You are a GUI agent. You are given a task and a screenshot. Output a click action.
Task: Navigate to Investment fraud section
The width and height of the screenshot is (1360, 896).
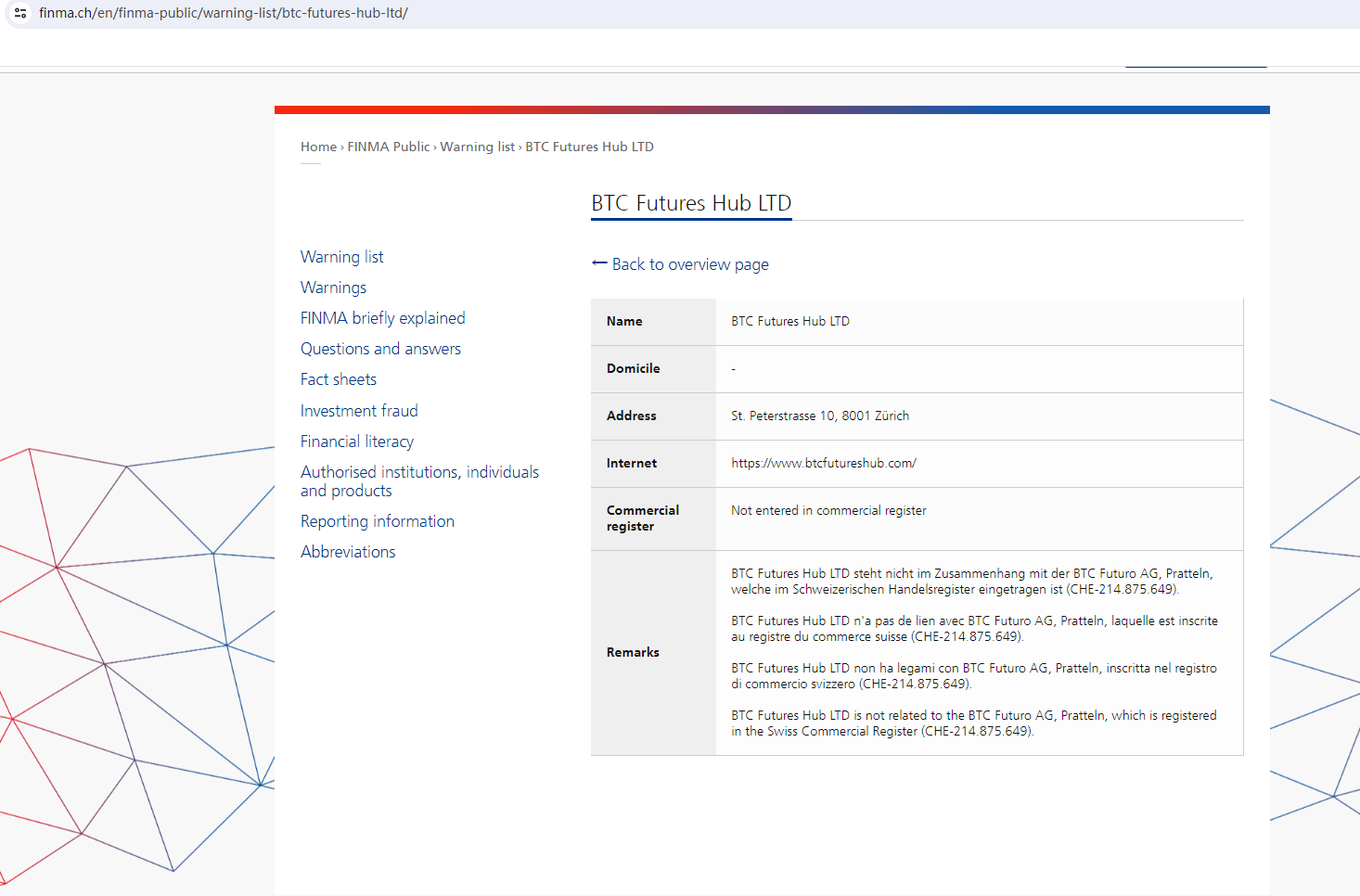click(359, 411)
